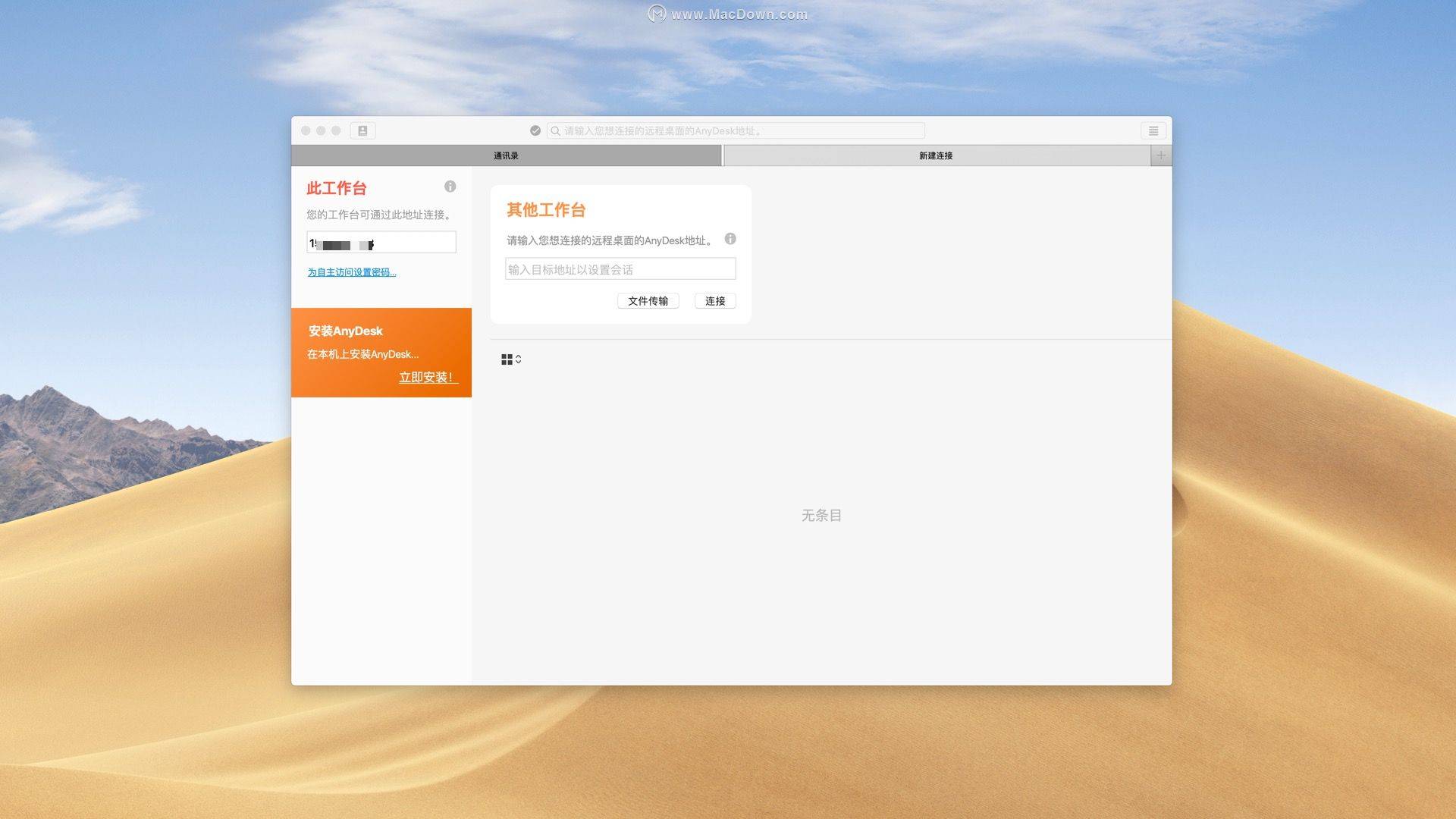This screenshot has width=1456, height=819.
Task: Open the address book icon in title bar
Action: (362, 130)
